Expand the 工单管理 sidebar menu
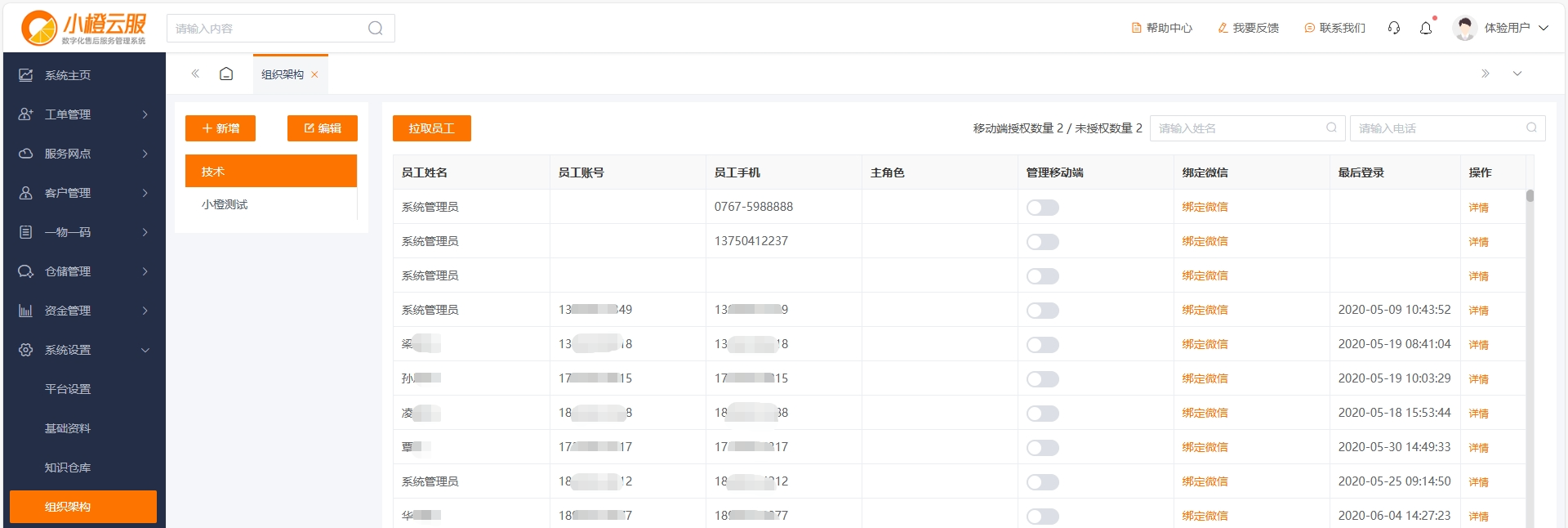 [83, 114]
